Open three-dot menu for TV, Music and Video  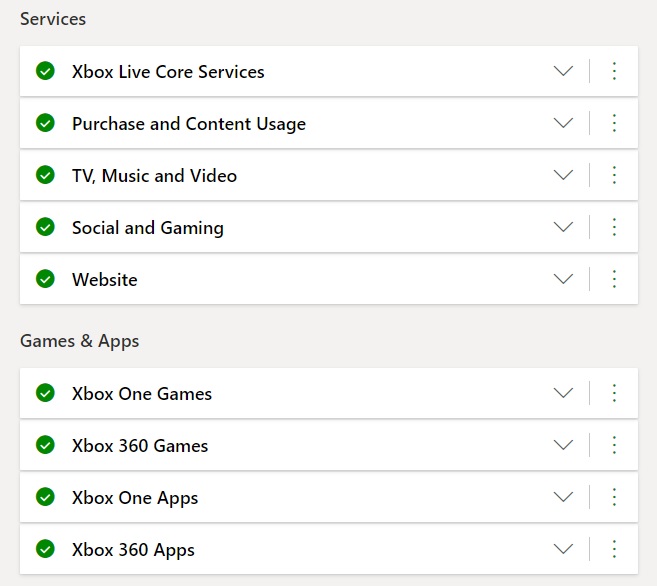pyautogui.click(x=614, y=175)
